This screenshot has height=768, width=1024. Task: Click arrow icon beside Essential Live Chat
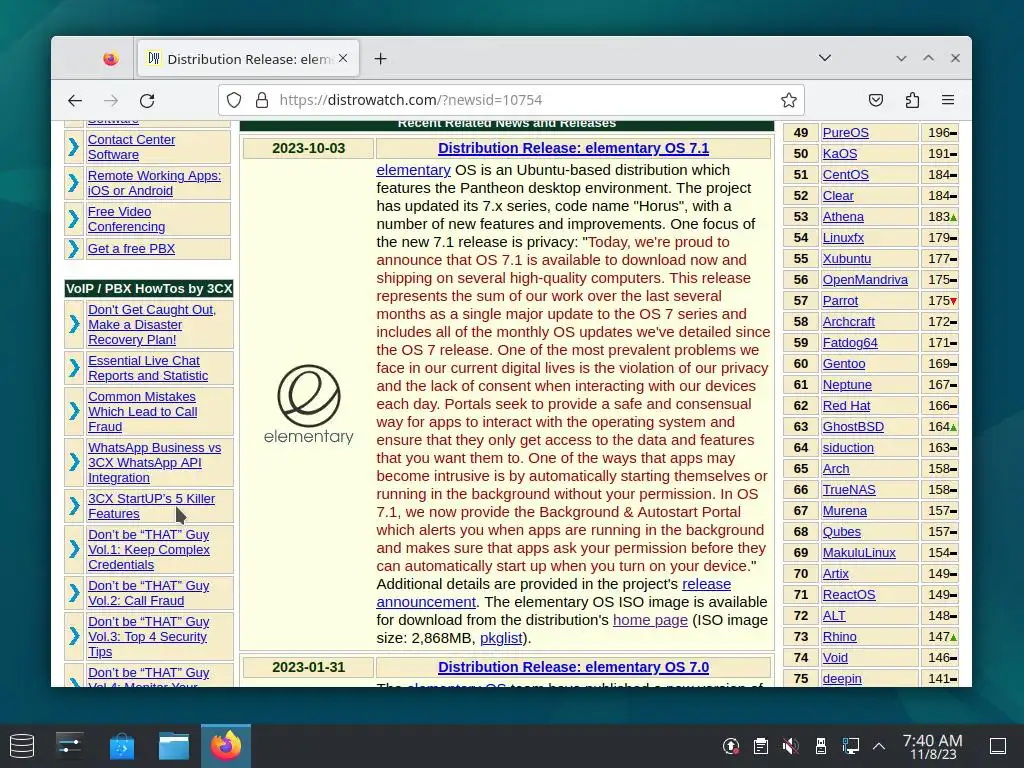coord(74,368)
